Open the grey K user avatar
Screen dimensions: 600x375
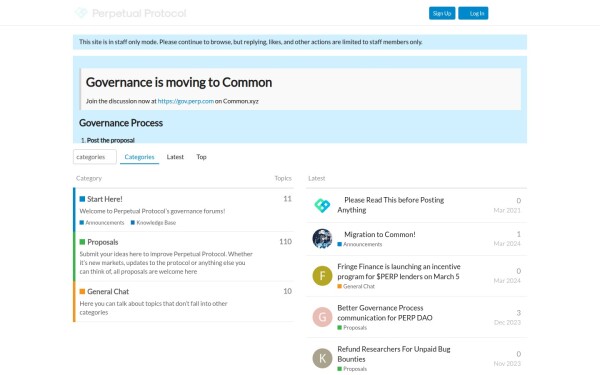point(322,358)
